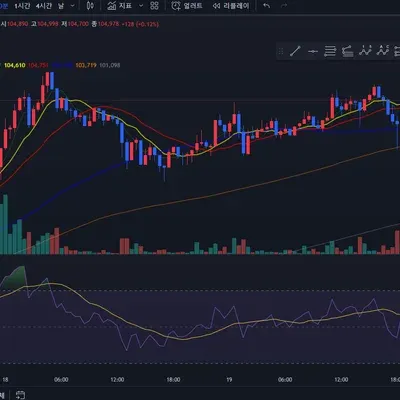
Task: Start bar replay with 리플레이
Action: click(x=231, y=6)
